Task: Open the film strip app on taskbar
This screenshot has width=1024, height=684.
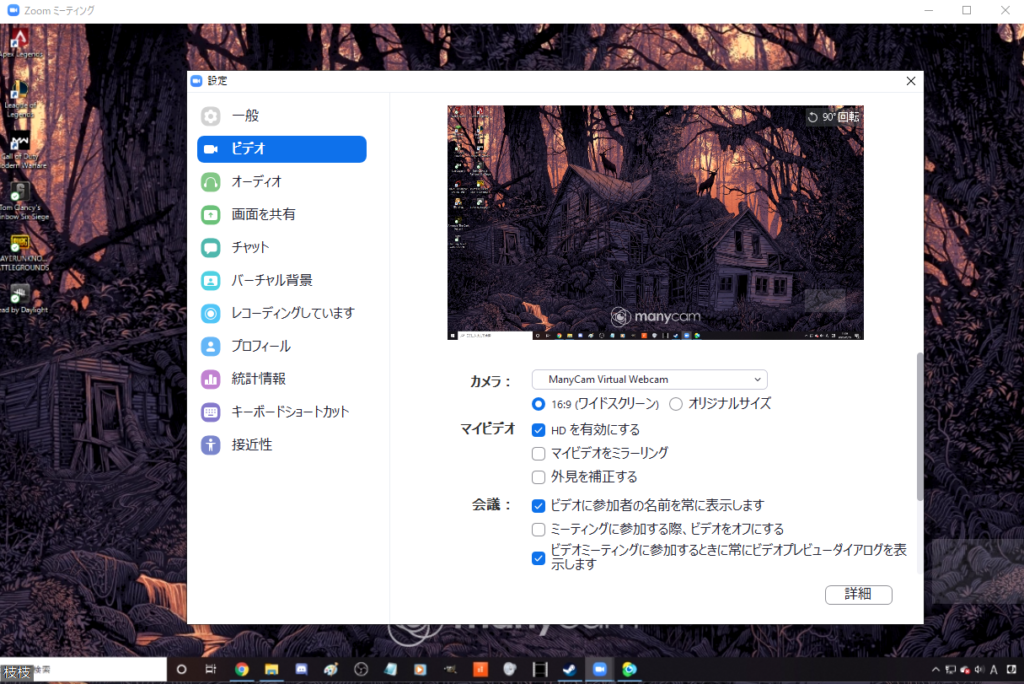Action: click(540, 670)
